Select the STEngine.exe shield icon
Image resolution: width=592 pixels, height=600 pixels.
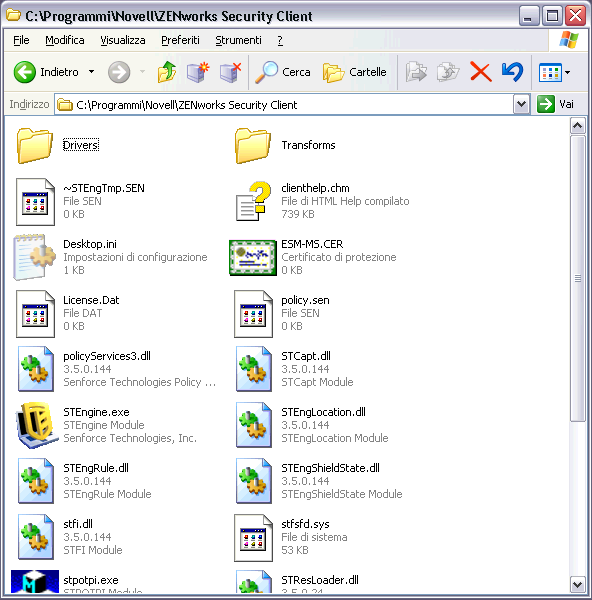(36, 425)
